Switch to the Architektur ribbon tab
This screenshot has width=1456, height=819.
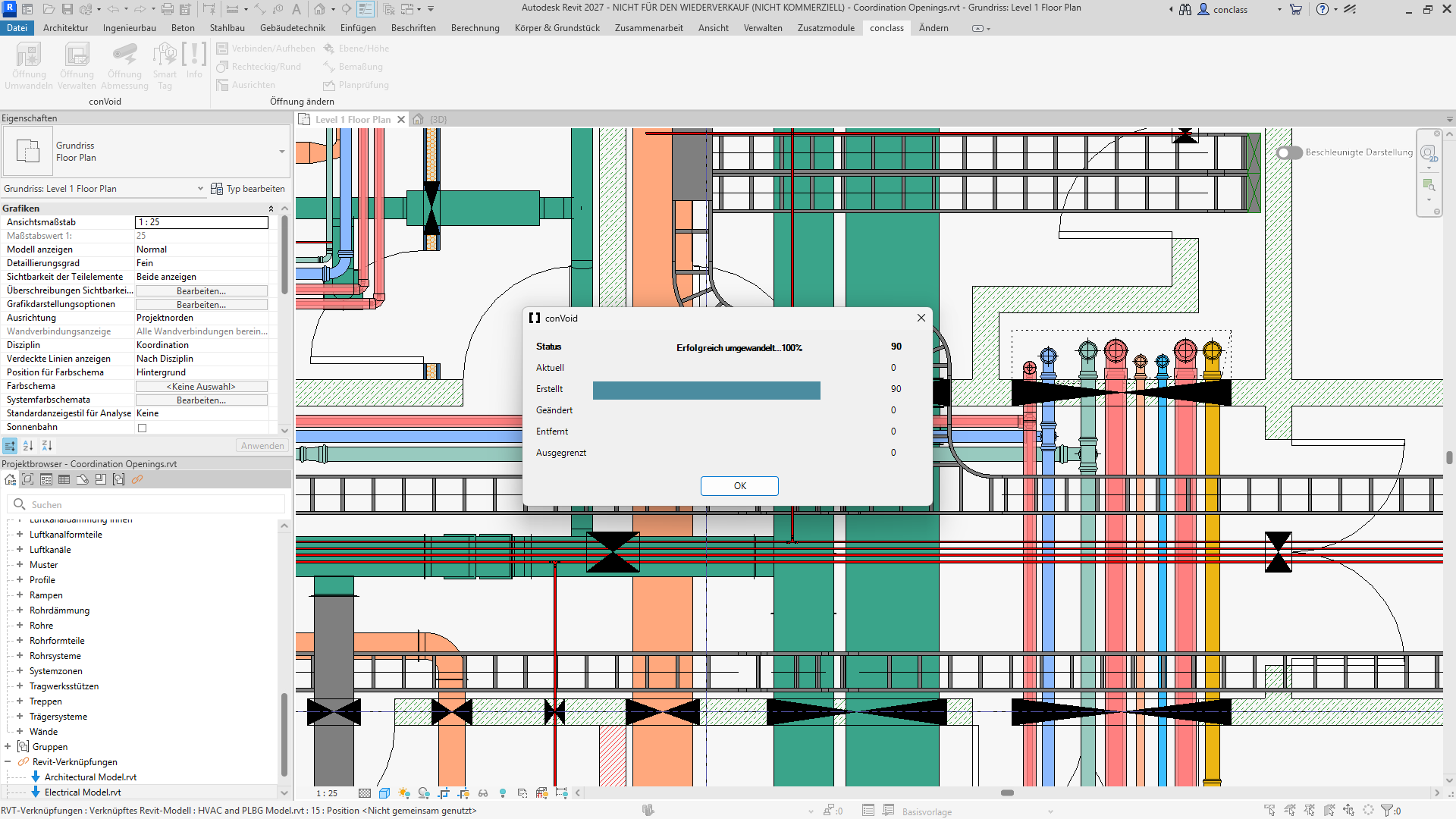[x=65, y=28]
